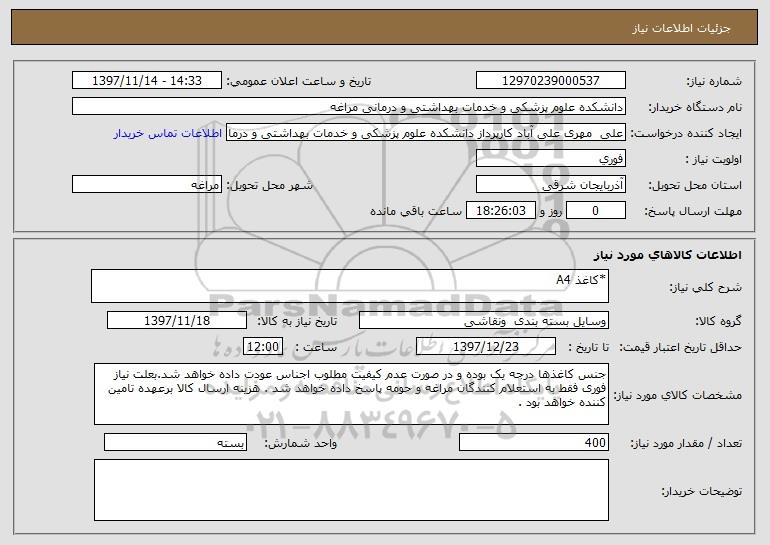
Task: Click the label مهلت ارسال پاسخ
Action: tap(693, 211)
